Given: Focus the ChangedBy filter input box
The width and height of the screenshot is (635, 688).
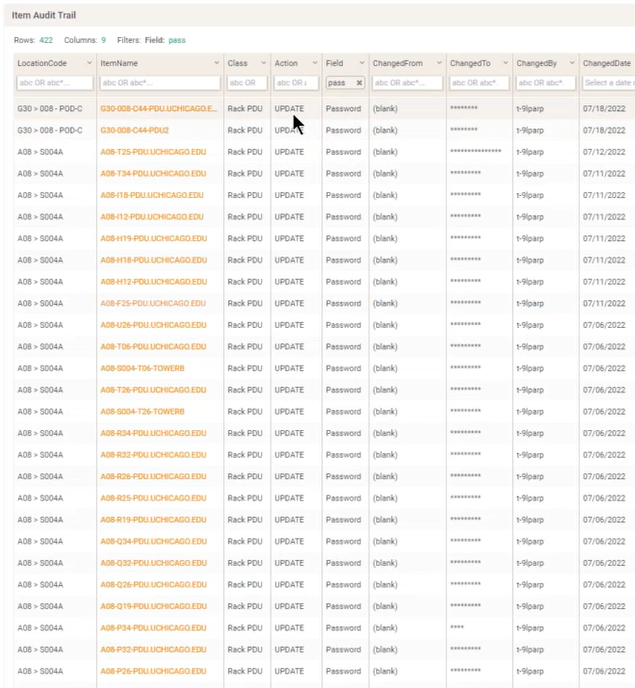Looking at the screenshot, I should pyautogui.click(x=545, y=82).
